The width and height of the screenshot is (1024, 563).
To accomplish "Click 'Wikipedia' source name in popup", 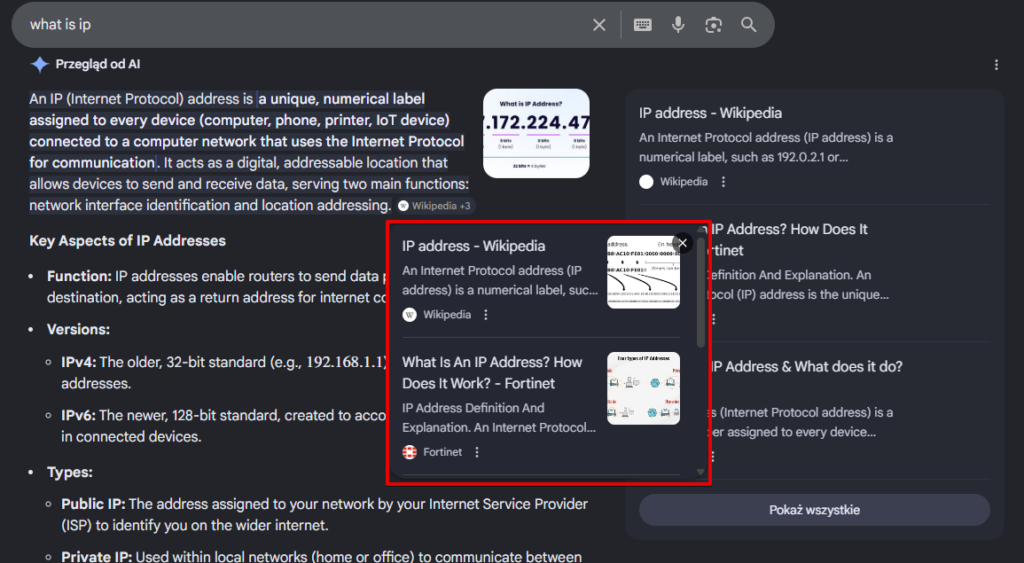I will coord(447,315).
